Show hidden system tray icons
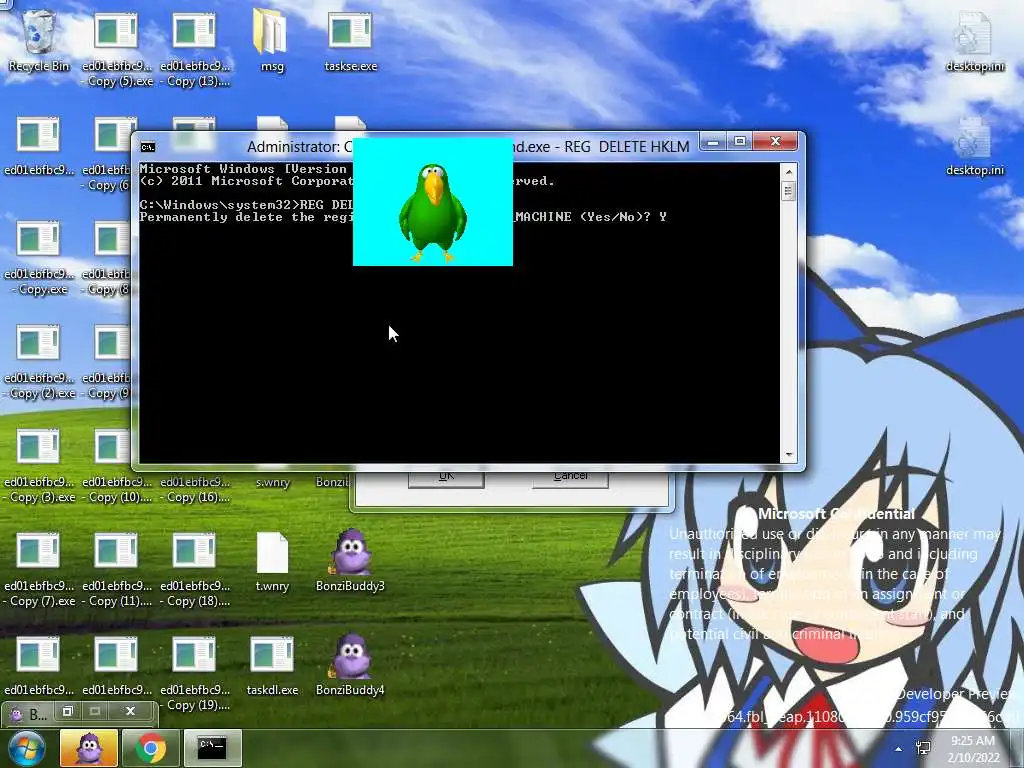The width and height of the screenshot is (1024, 768). coord(899,749)
